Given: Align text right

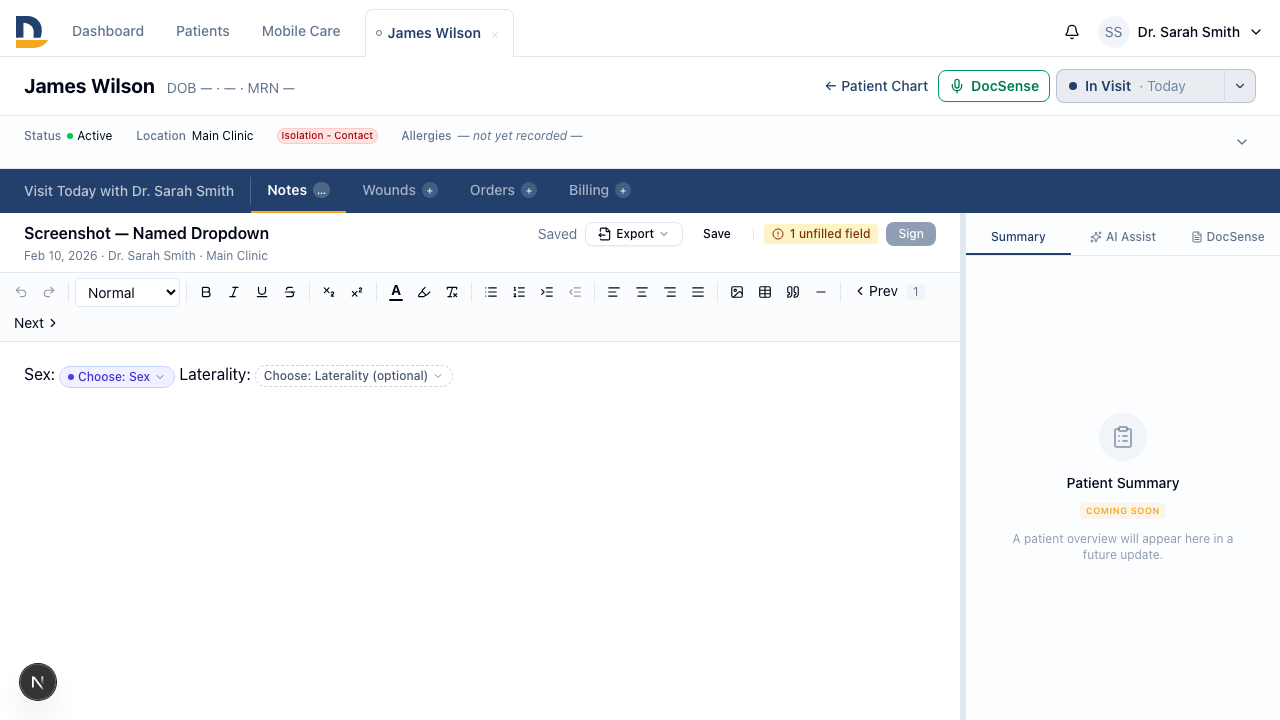Looking at the screenshot, I should pyautogui.click(x=670, y=292).
